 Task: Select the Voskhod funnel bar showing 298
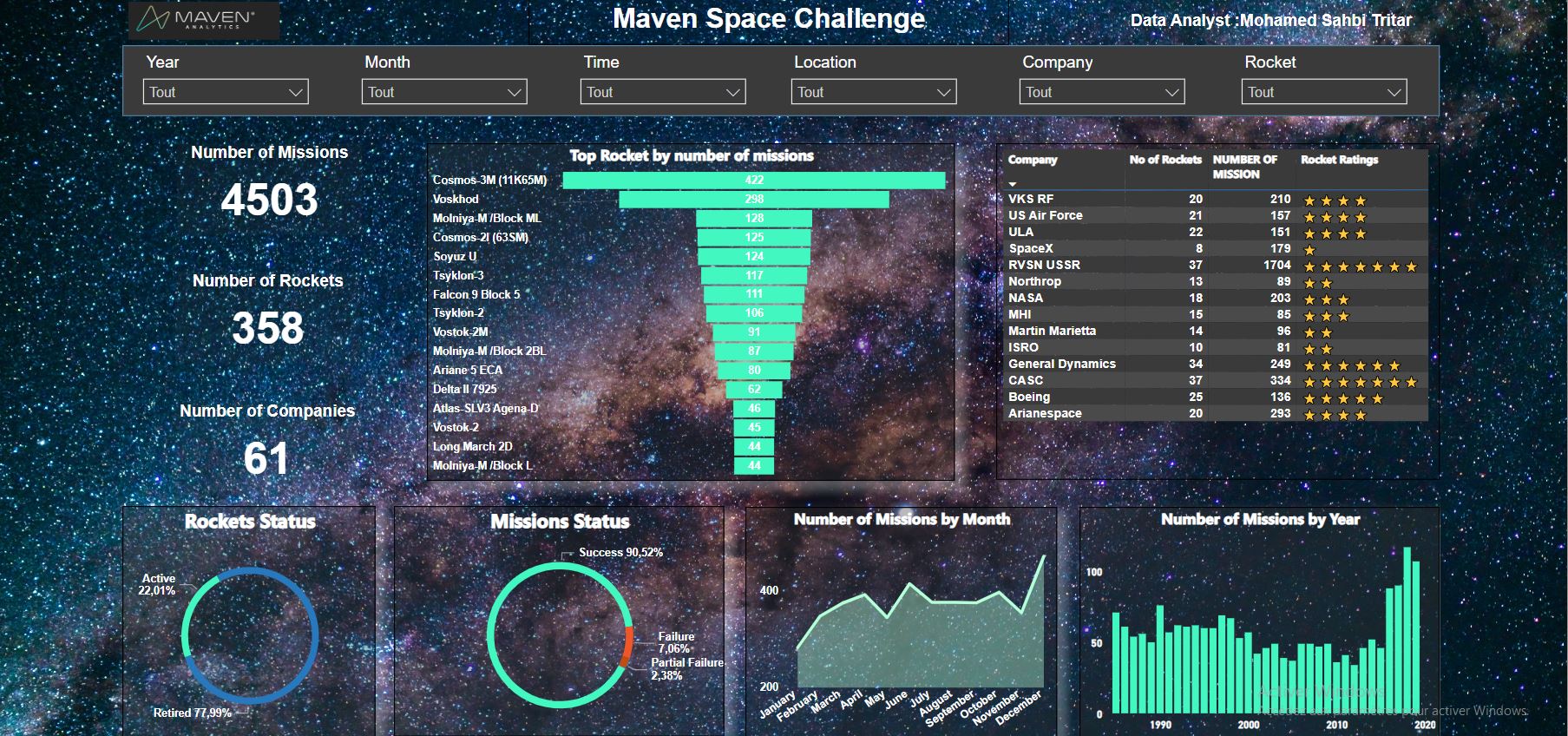tap(754, 199)
